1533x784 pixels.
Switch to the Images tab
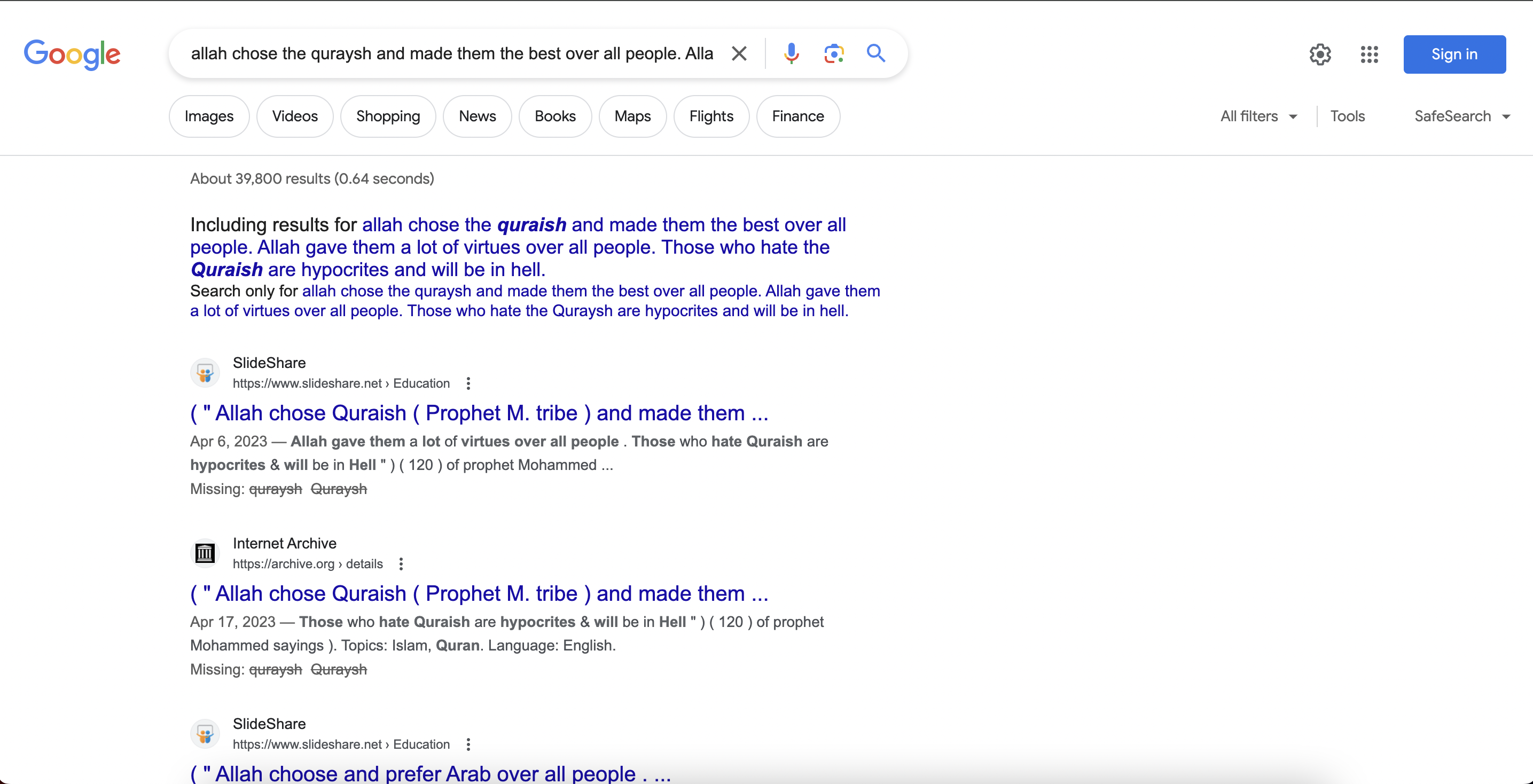(209, 116)
